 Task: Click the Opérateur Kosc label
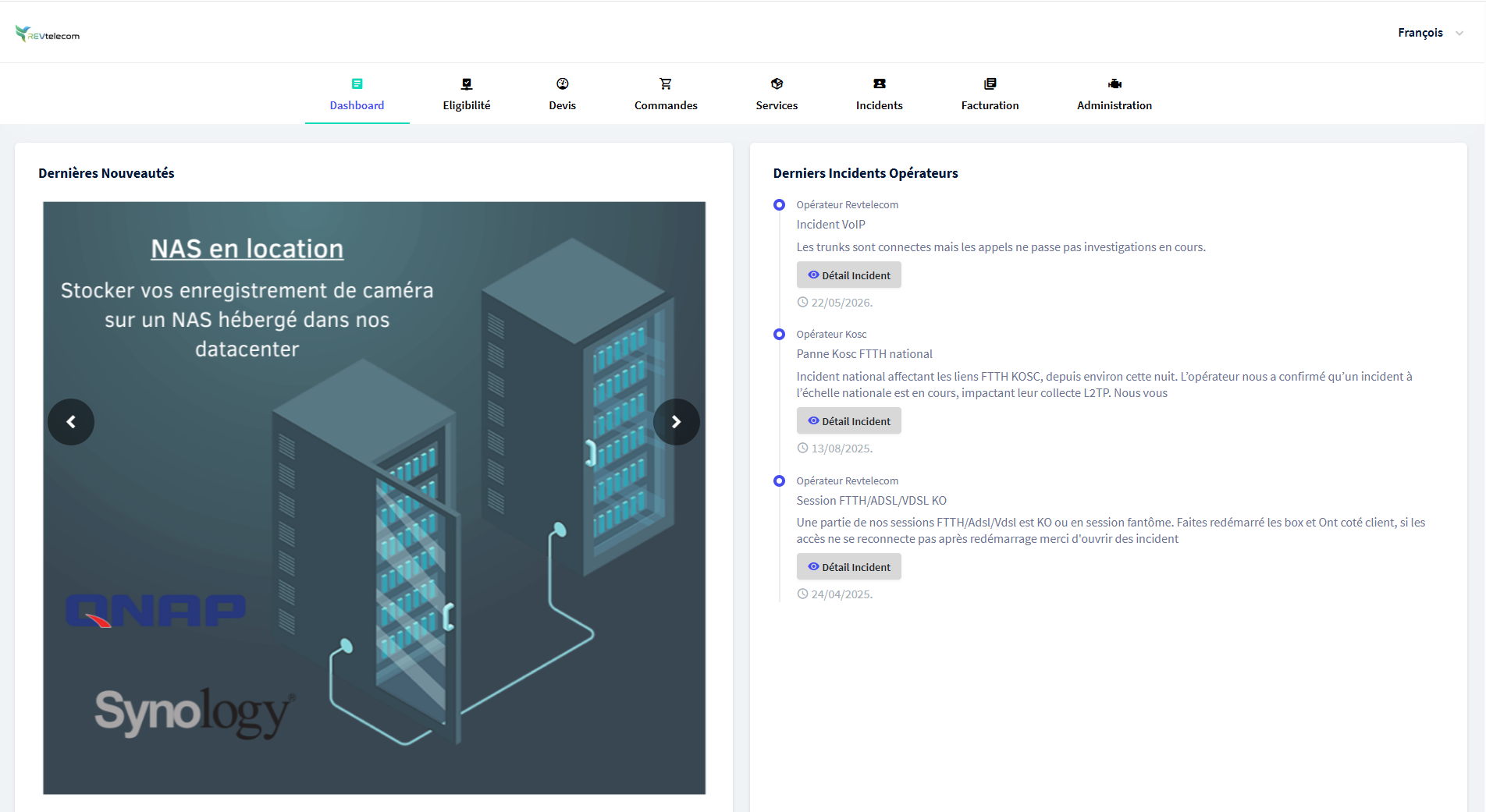coord(831,335)
